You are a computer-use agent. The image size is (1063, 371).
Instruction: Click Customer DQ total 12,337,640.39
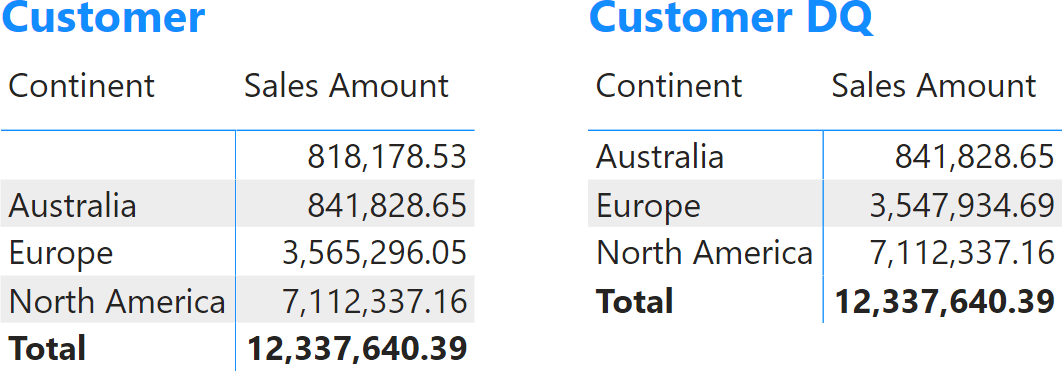pos(945,300)
